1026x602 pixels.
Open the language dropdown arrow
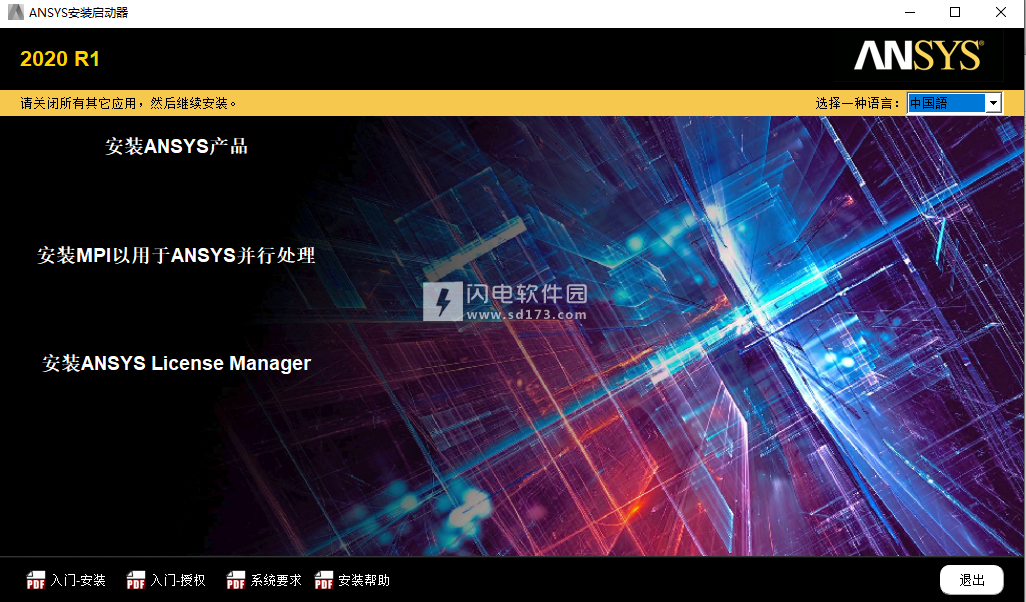(993, 103)
